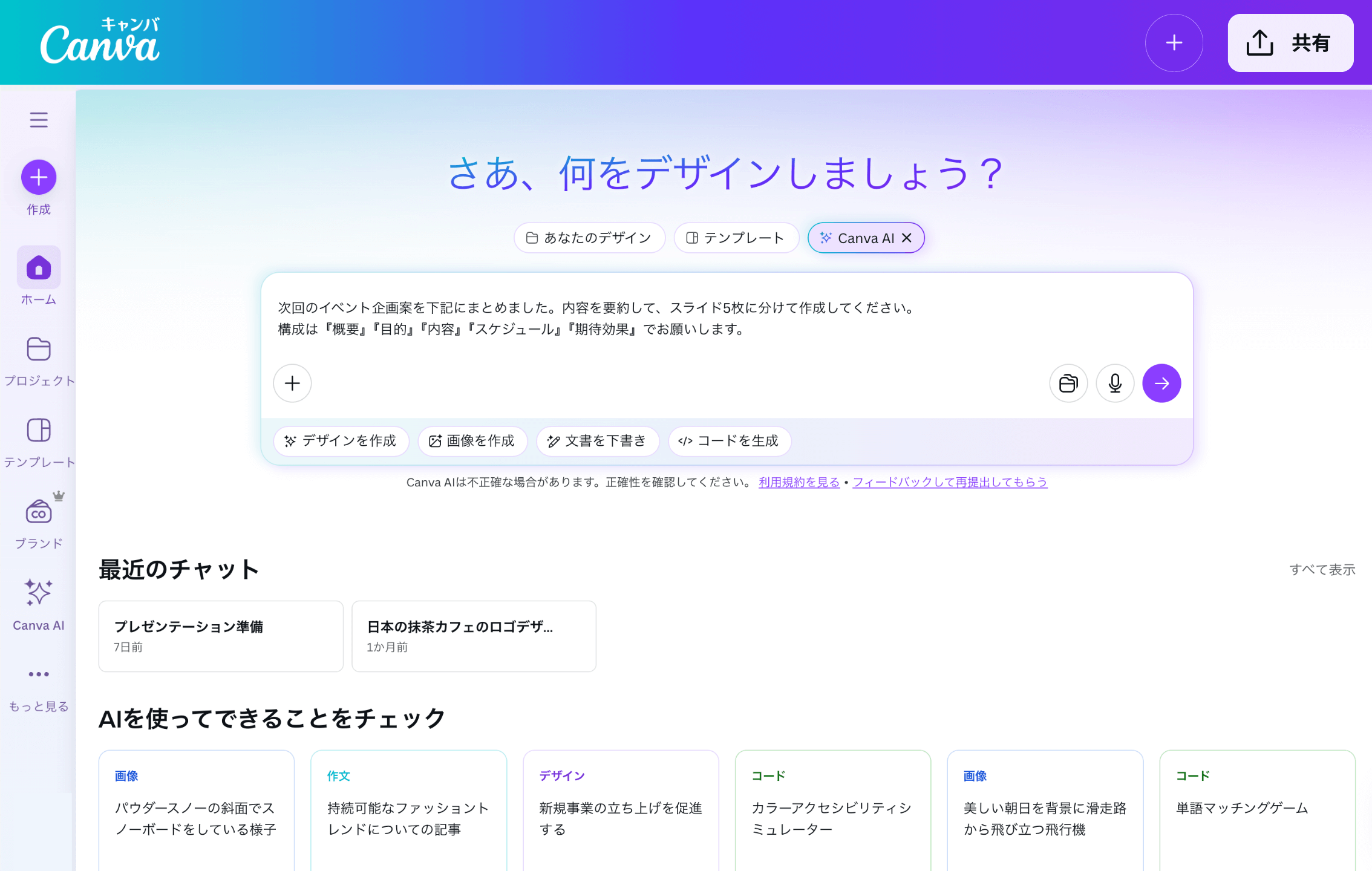This screenshot has width=1372, height=871.
Task: Toggle the hamburger sidebar menu
Action: [39, 120]
